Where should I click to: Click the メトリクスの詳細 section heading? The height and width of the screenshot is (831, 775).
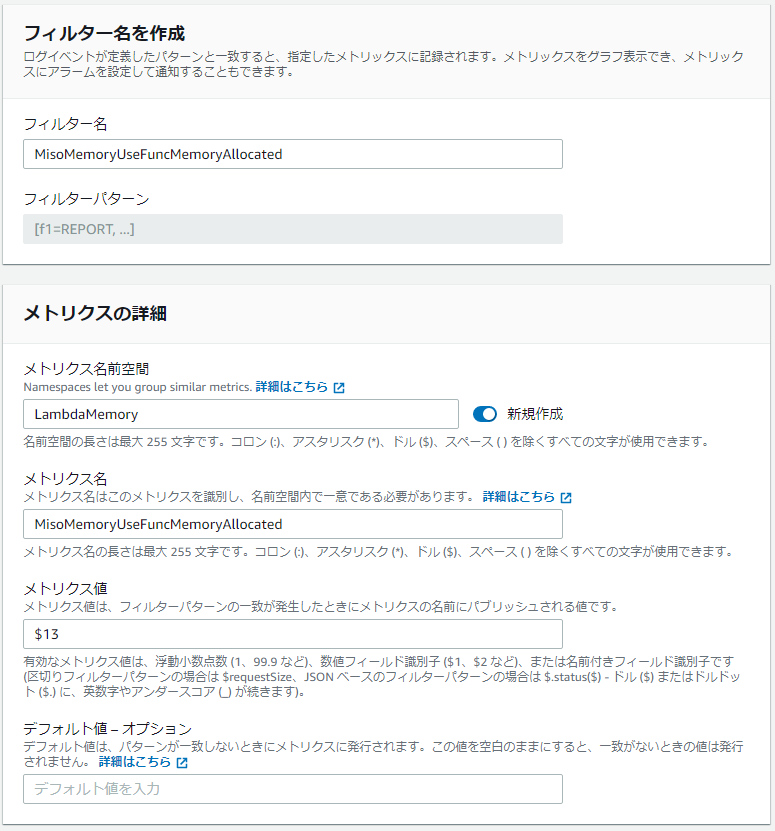pyautogui.click(x=94, y=313)
